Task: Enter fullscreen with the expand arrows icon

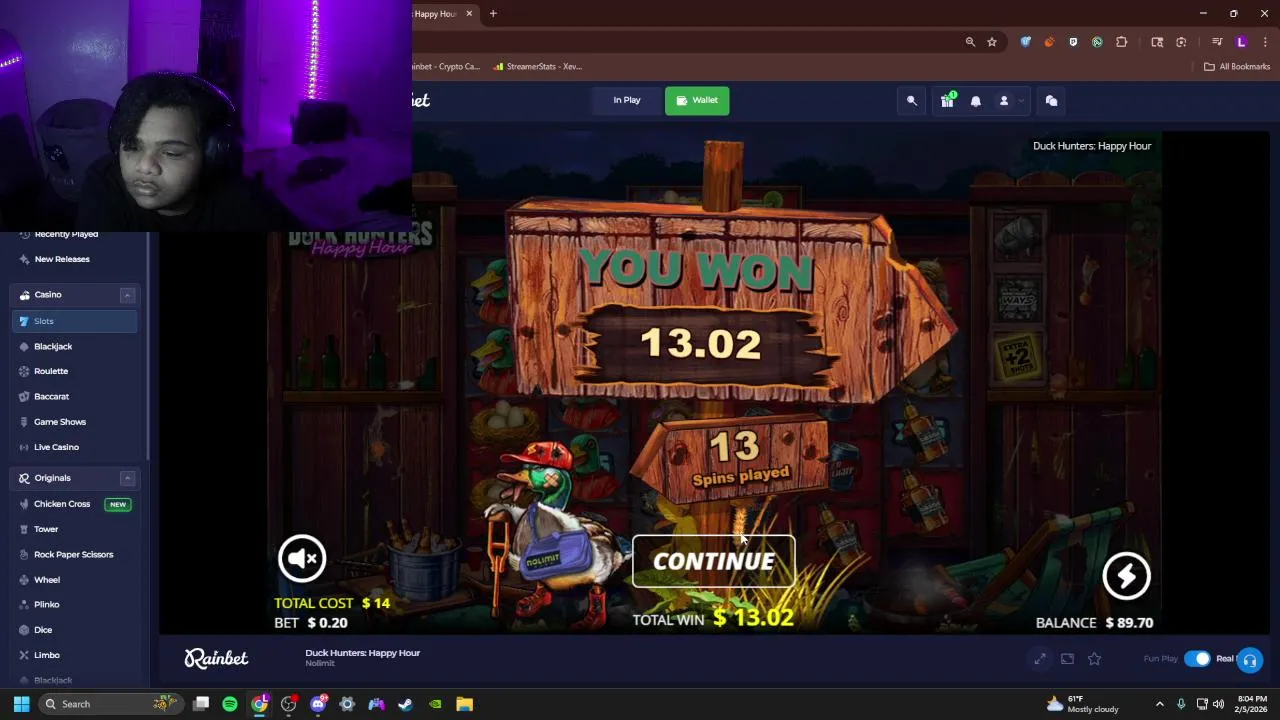Action: 1040,658
